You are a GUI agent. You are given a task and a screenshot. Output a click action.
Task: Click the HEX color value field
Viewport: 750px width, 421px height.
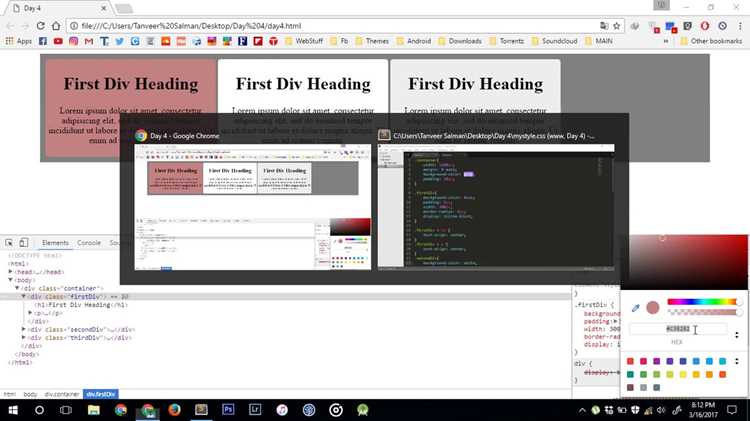coord(678,329)
